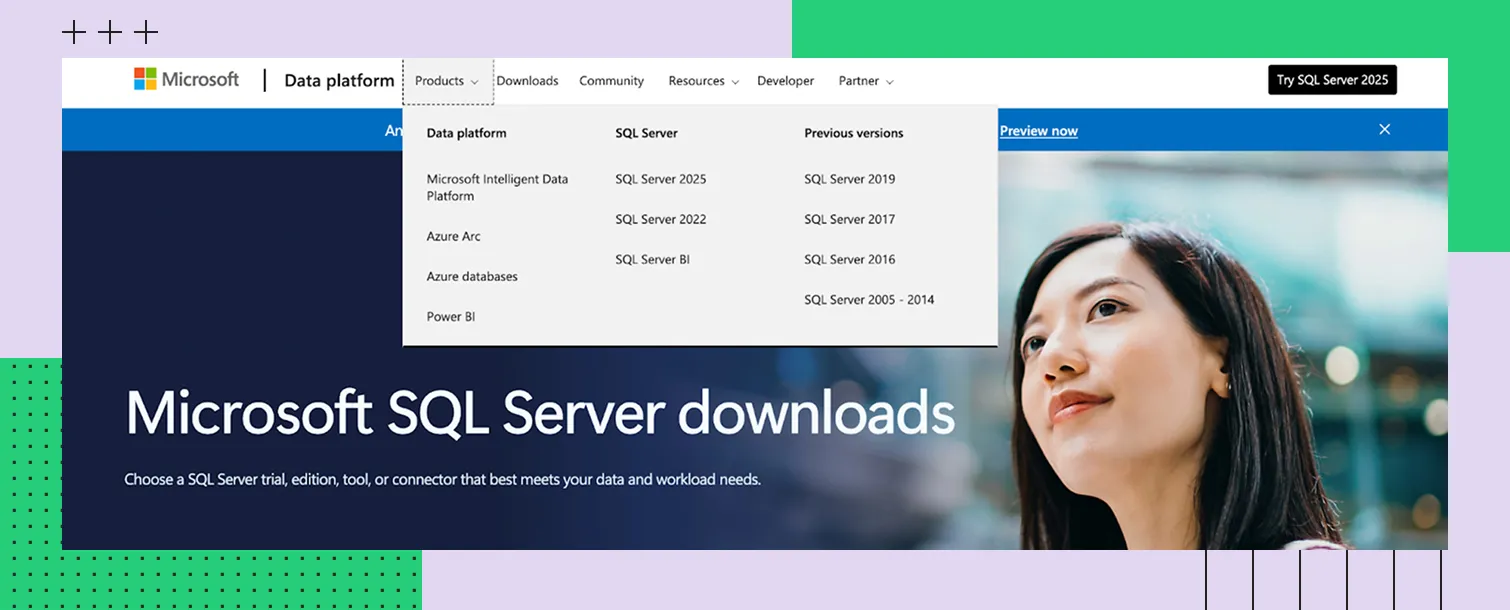Close the blue announcement banner
Viewport: 1510px width, 610px height.
(1384, 129)
